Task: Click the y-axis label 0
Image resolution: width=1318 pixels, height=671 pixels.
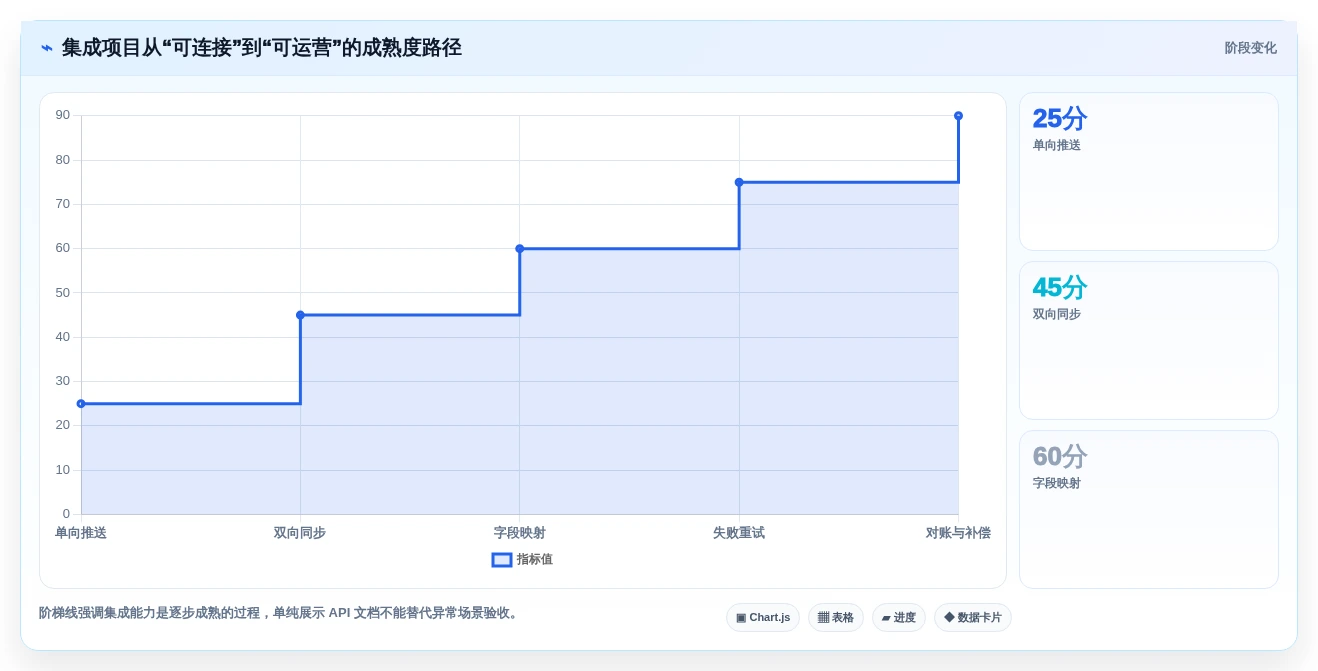Action: coord(66,513)
